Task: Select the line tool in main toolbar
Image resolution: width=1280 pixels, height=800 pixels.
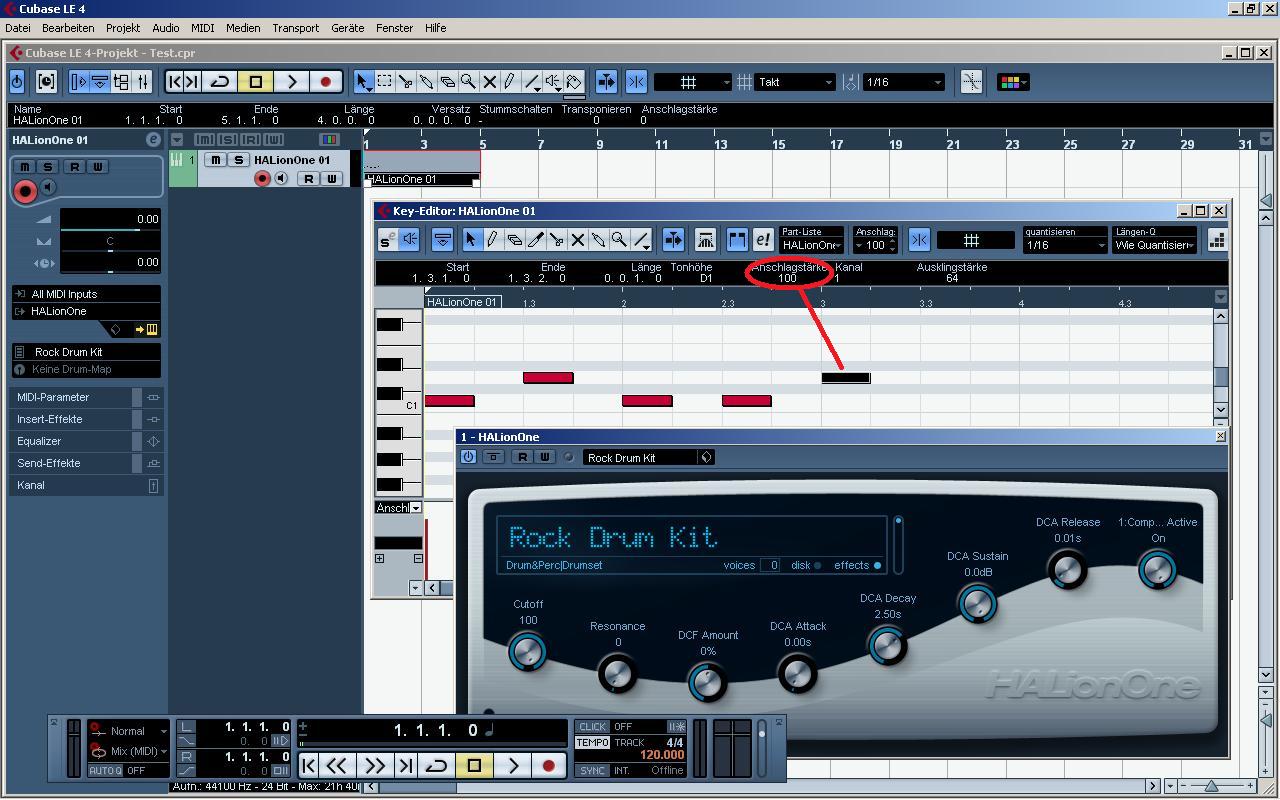Action: [533, 82]
